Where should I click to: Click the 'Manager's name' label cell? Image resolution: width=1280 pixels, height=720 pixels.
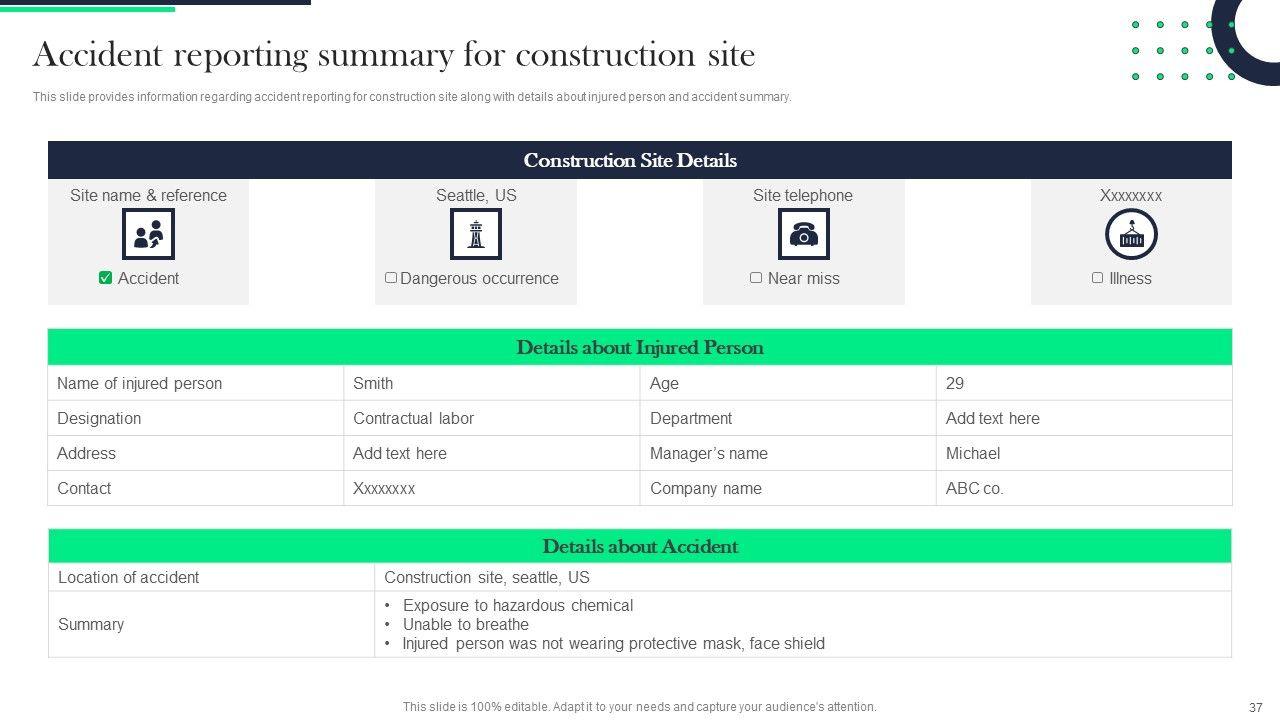788,453
